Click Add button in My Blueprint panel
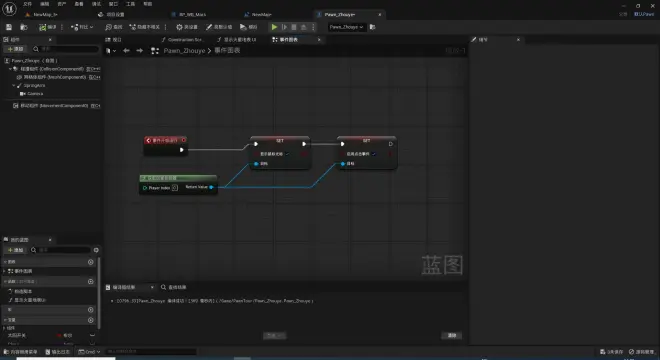The height and width of the screenshot is (360, 660). coord(16,250)
